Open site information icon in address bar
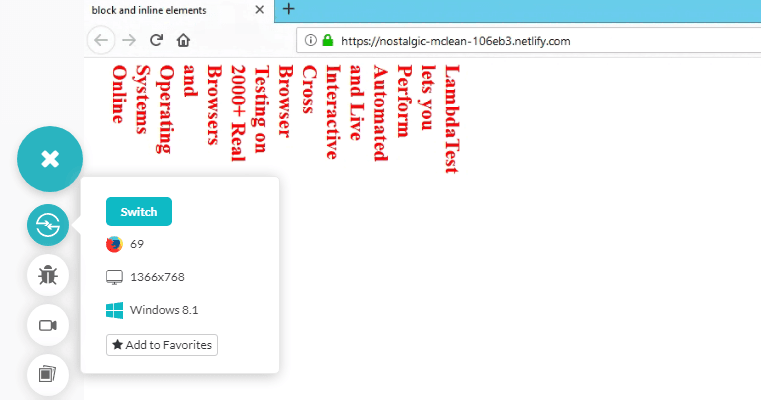The width and height of the screenshot is (761, 400). pos(311,40)
